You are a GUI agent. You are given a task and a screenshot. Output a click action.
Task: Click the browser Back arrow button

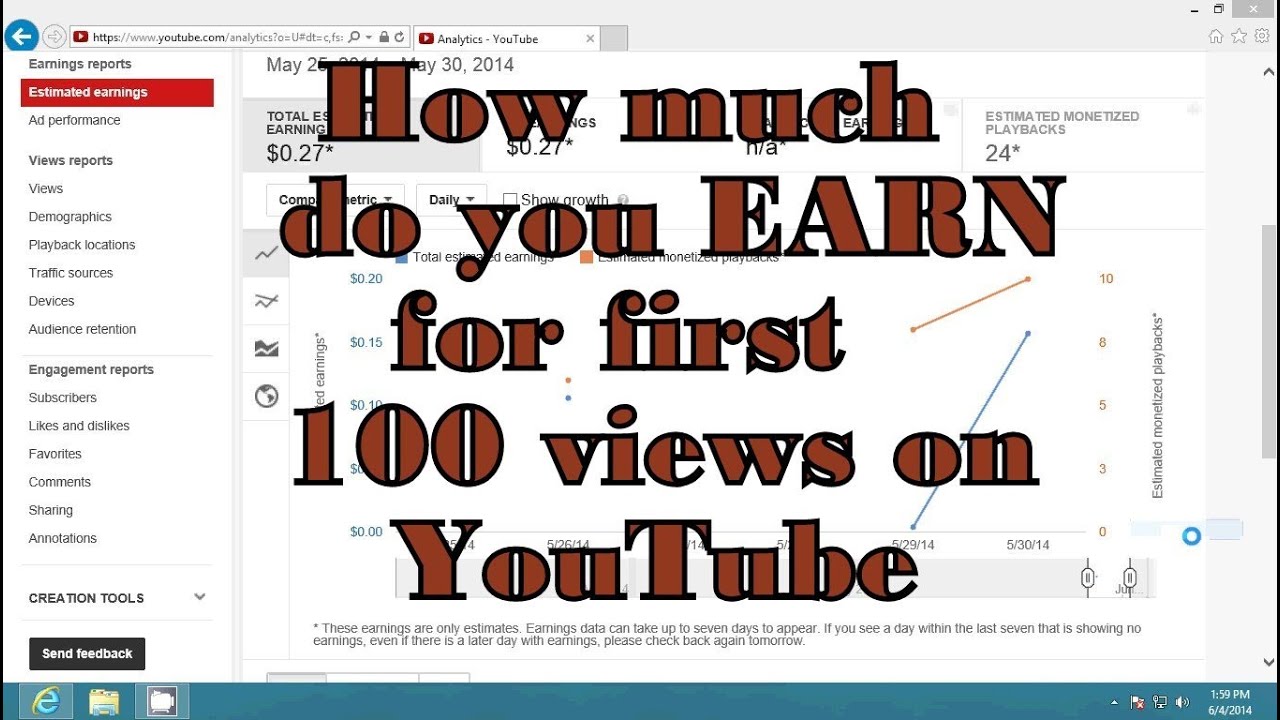21,36
